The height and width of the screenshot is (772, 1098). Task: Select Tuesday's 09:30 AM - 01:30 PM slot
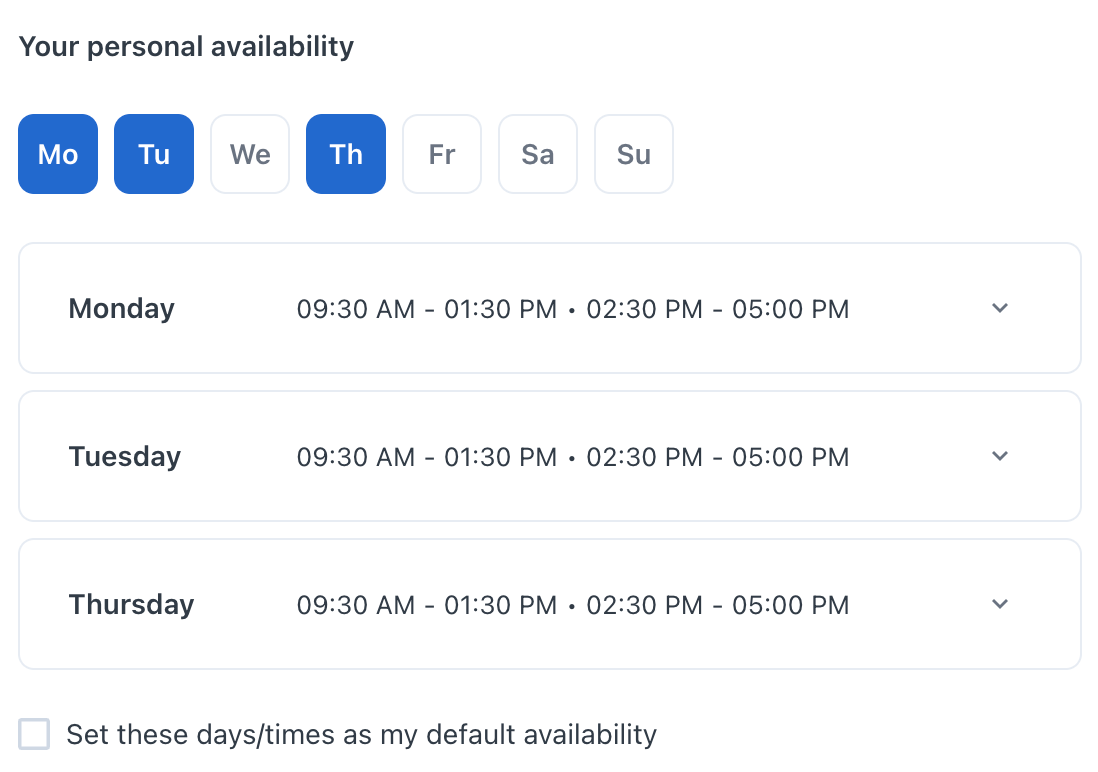427,457
